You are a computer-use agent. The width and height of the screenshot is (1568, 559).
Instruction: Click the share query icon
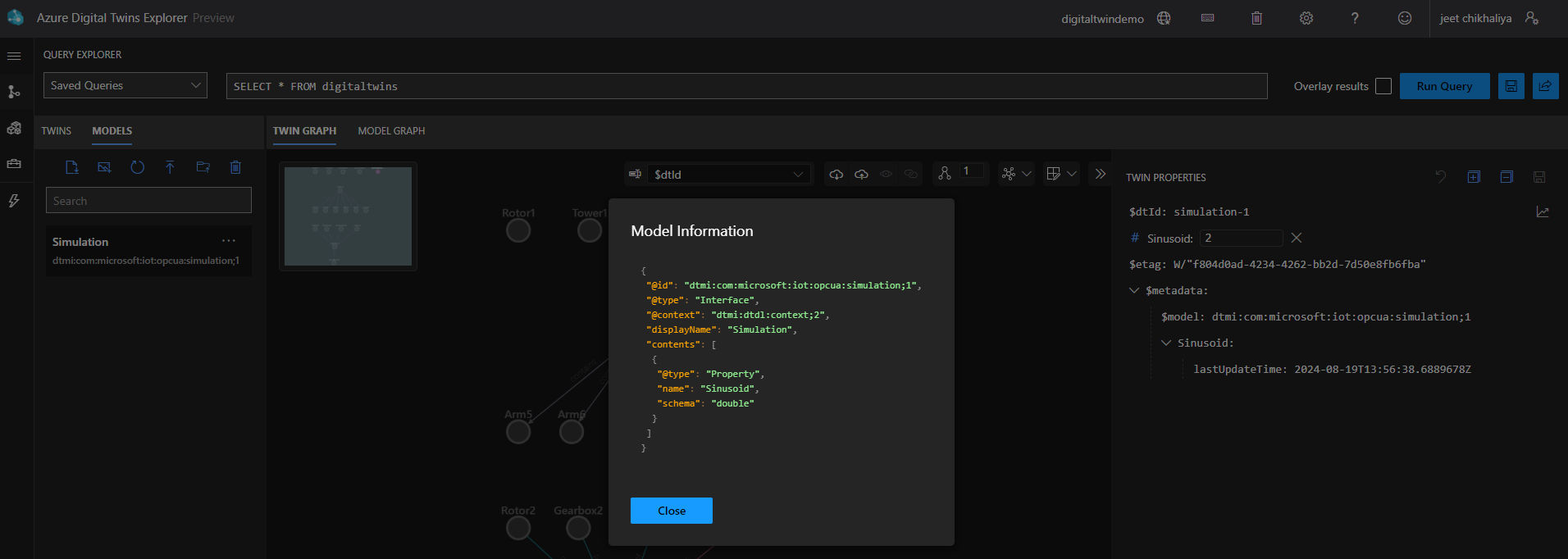1546,86
